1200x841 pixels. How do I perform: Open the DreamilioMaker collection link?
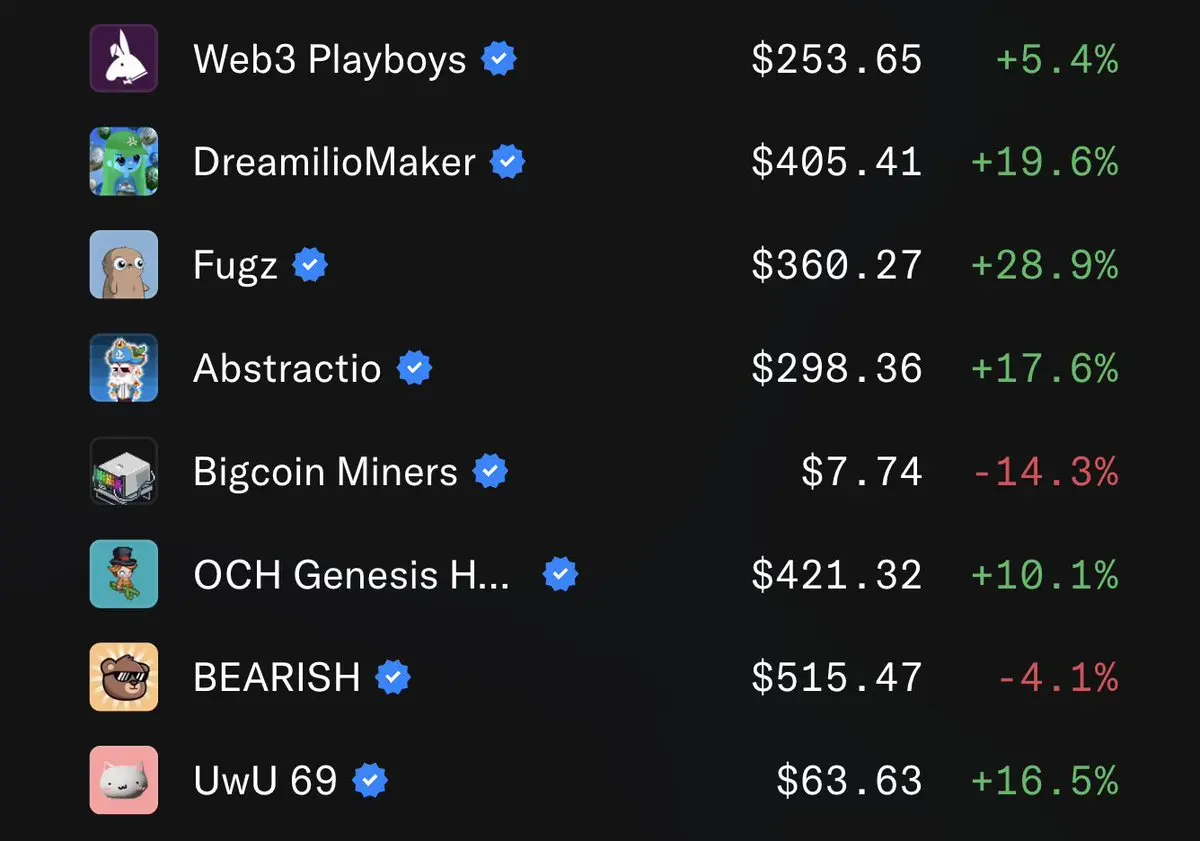tap(334, 162)
